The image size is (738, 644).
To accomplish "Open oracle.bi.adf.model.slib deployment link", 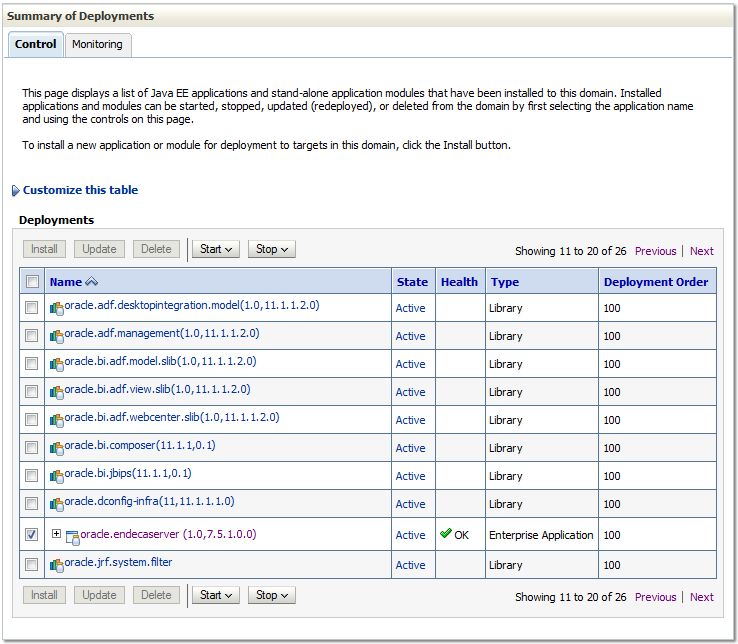I will 160,361.
